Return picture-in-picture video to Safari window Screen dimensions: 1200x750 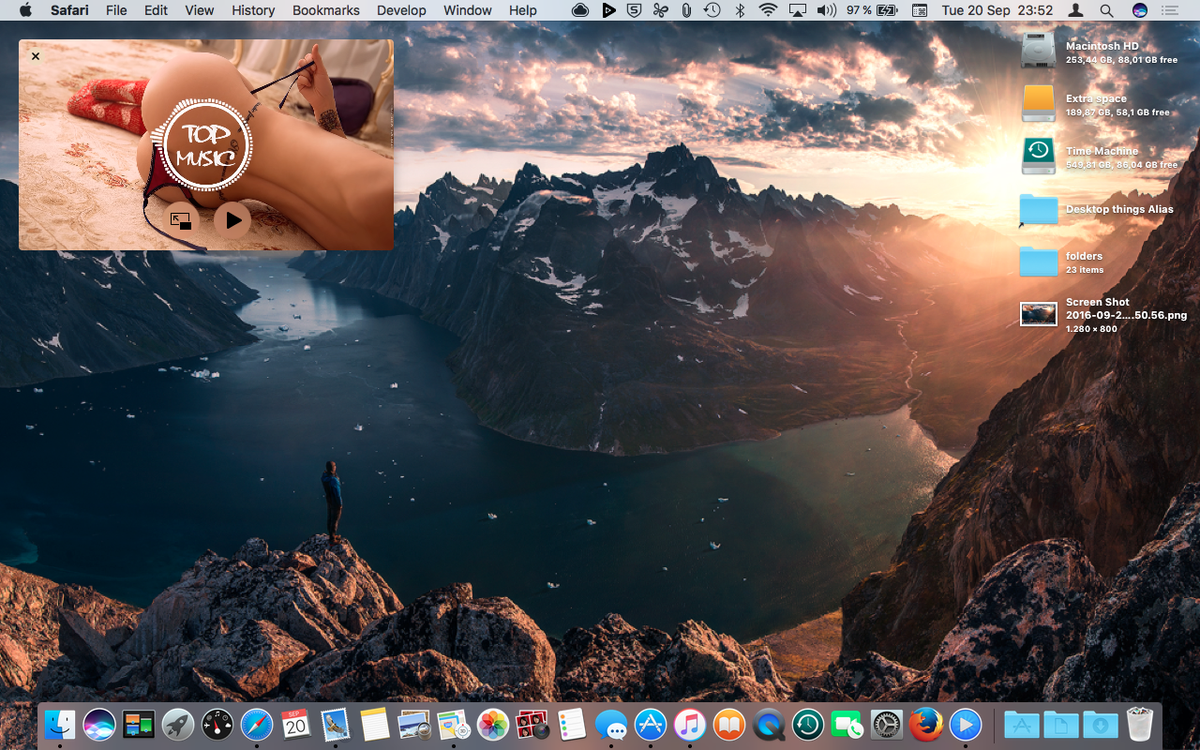[180, 220]
